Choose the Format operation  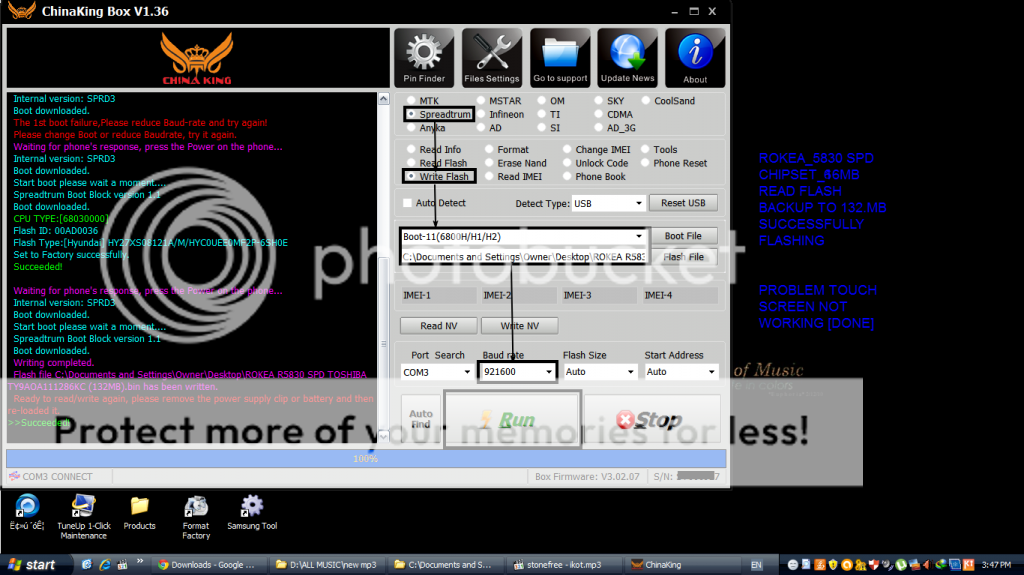coord(489,150)
